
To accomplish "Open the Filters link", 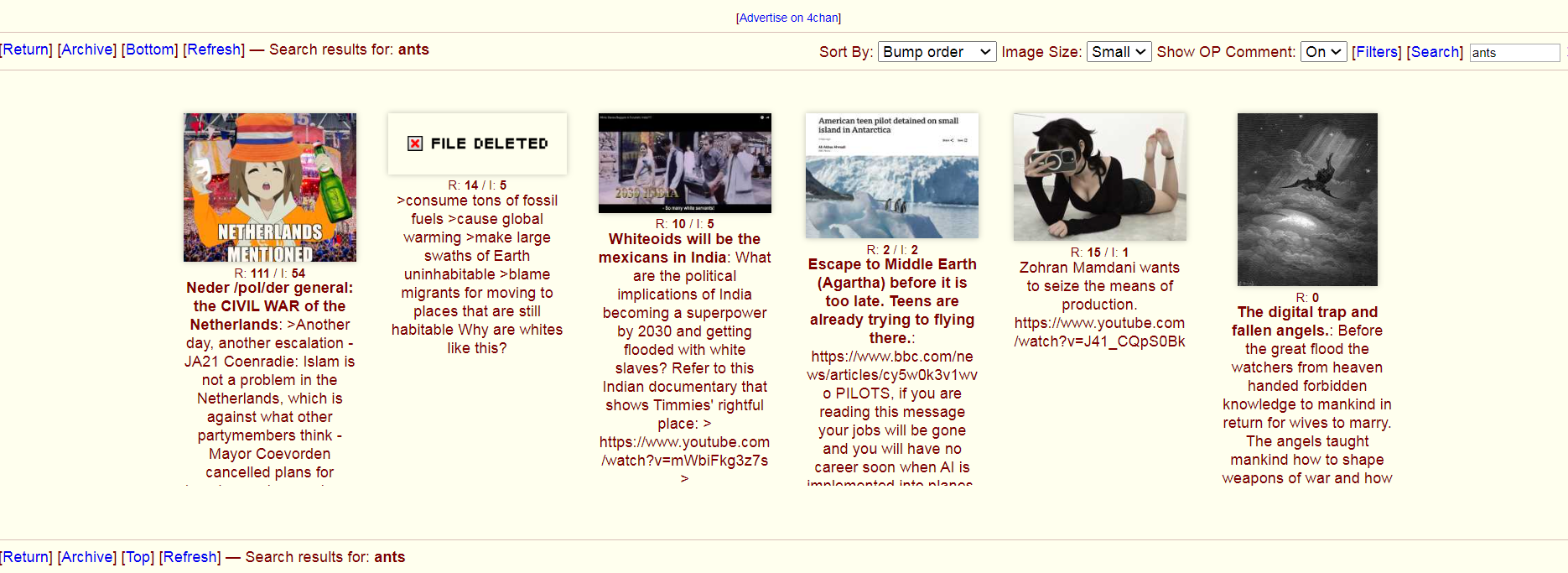I will [1377, 52].
